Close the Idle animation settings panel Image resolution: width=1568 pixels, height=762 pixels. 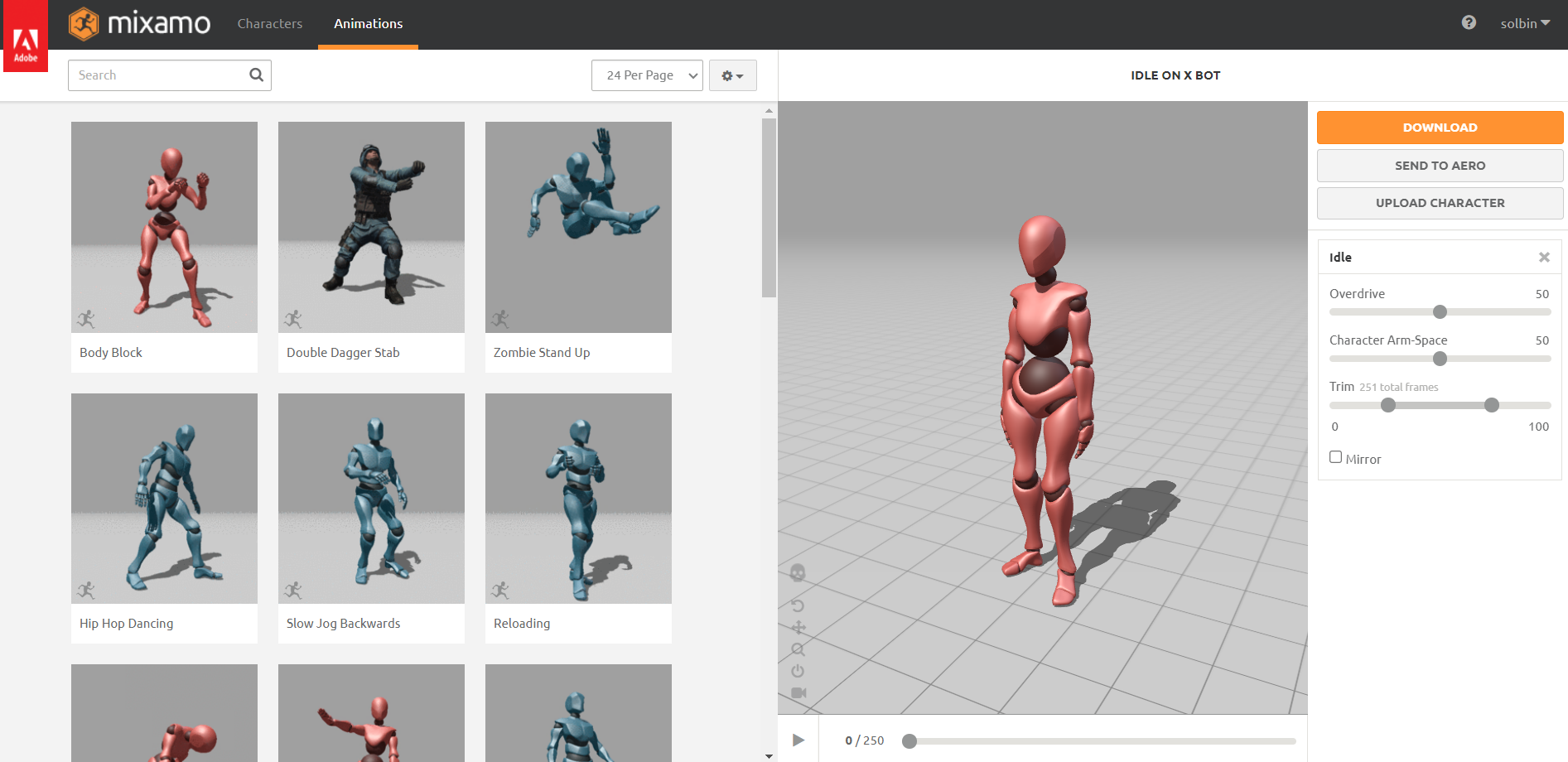1544,257
